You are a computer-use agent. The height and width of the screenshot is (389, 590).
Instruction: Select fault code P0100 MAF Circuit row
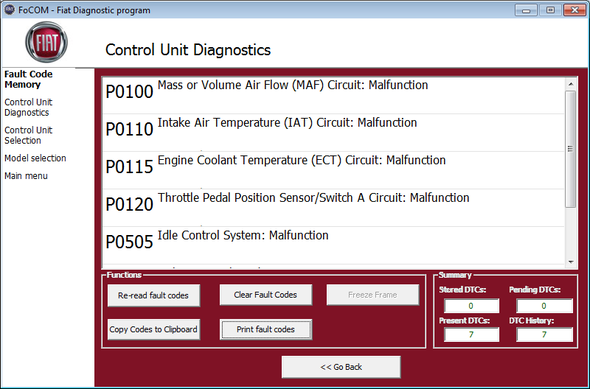[x=333, y=95]
